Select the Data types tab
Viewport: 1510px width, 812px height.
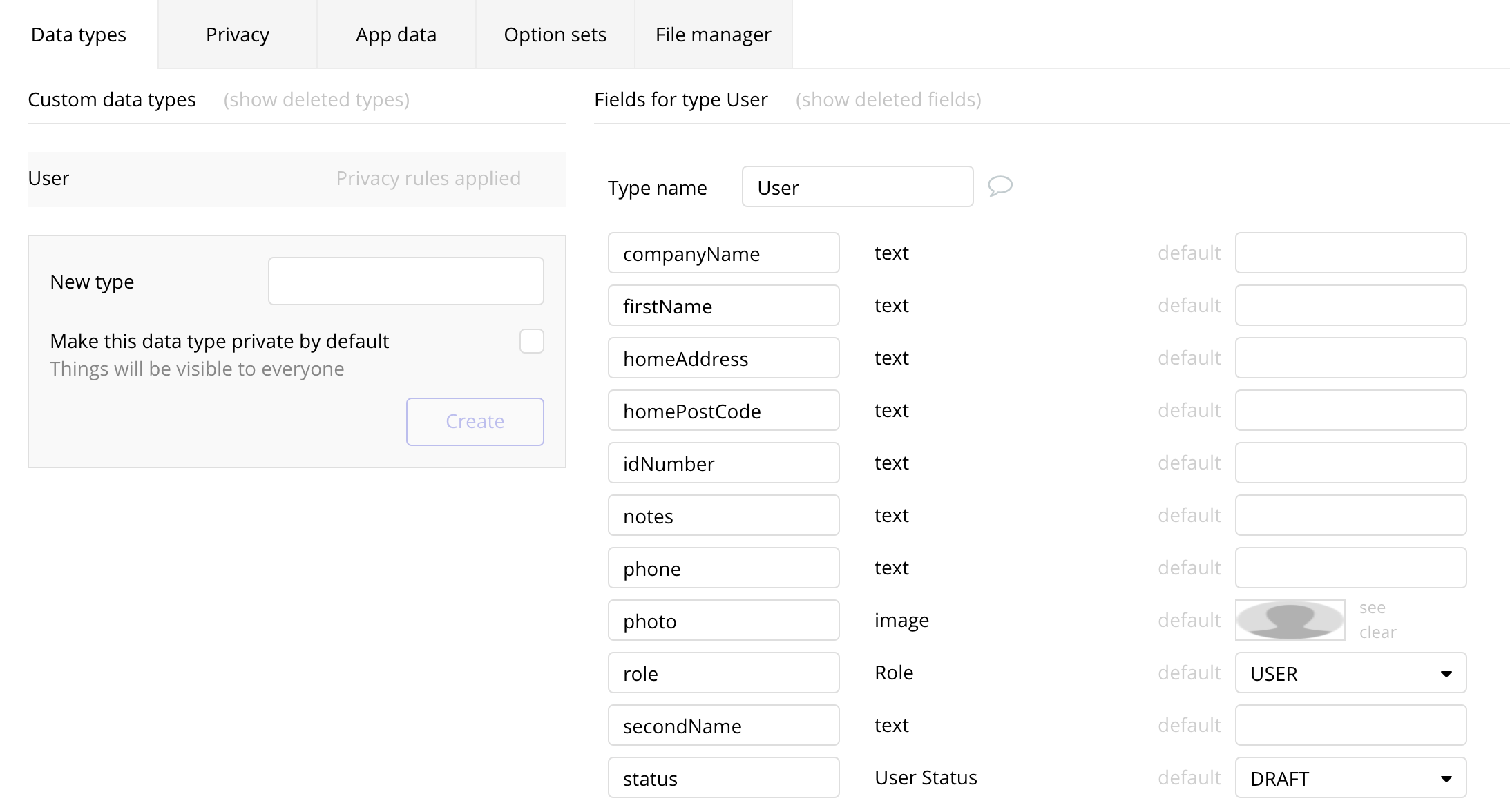point(79,35)
